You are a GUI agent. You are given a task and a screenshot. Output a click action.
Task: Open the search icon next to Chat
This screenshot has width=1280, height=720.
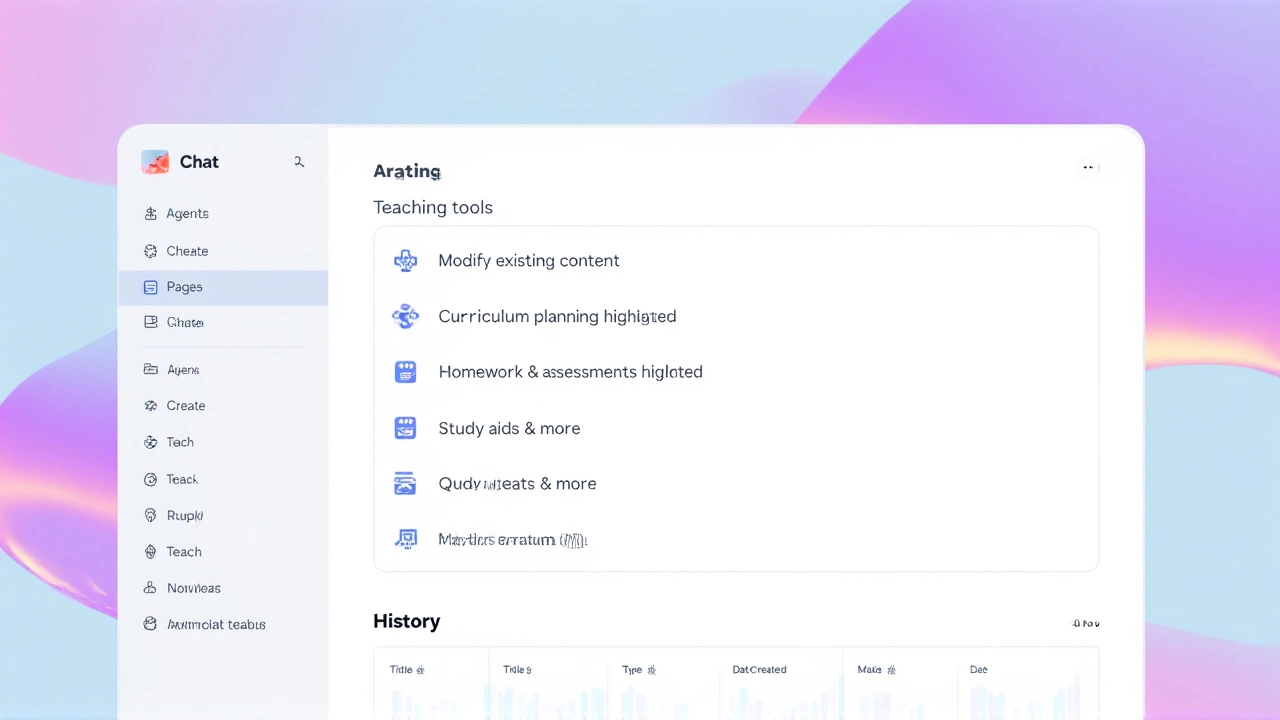298,161
